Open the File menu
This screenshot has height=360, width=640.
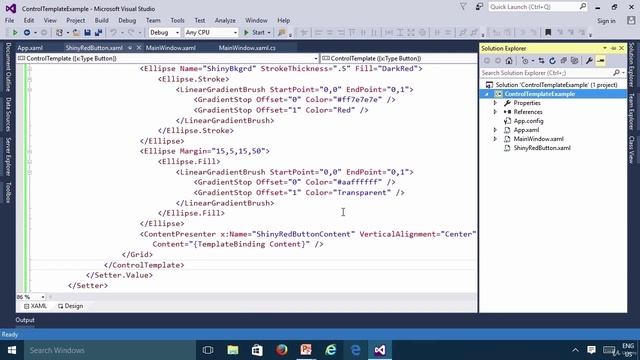(x=9, y=20)
